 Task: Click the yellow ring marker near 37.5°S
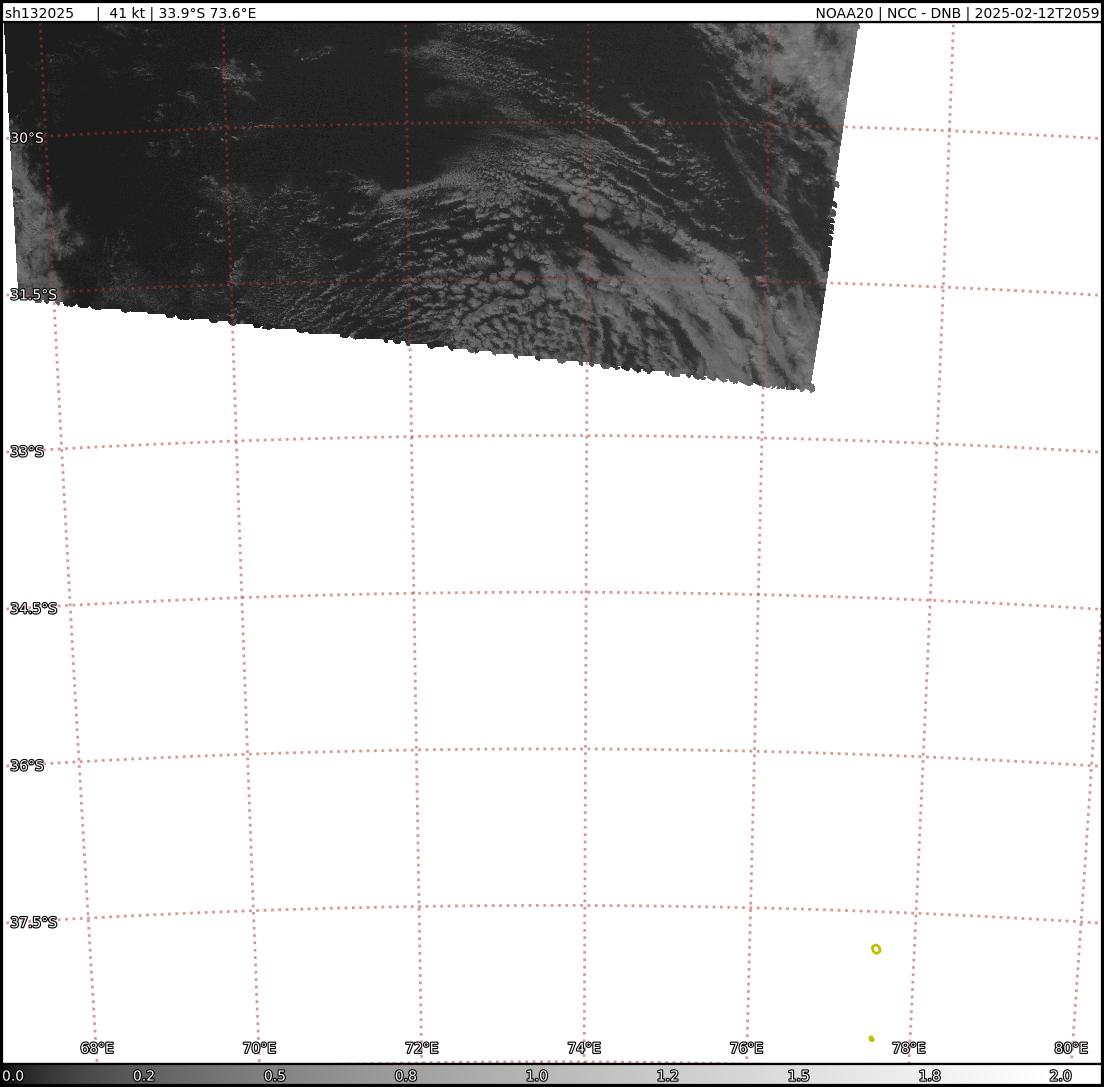tap(876, 949)
